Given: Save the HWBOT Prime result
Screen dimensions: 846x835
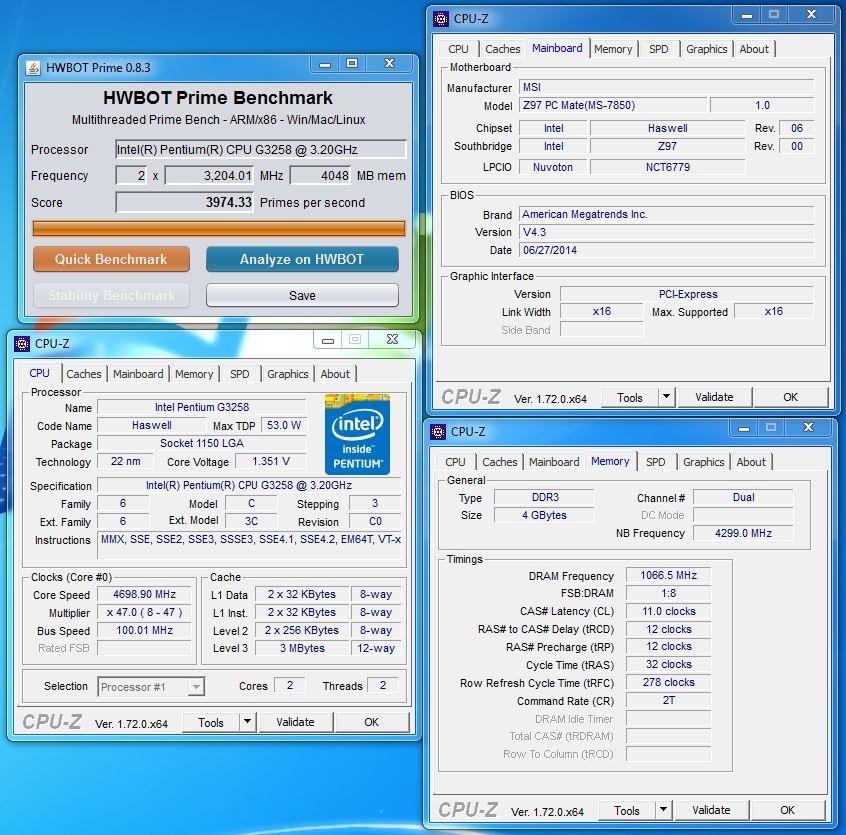Looking at the screenshot, I should (x=302, y=295).
